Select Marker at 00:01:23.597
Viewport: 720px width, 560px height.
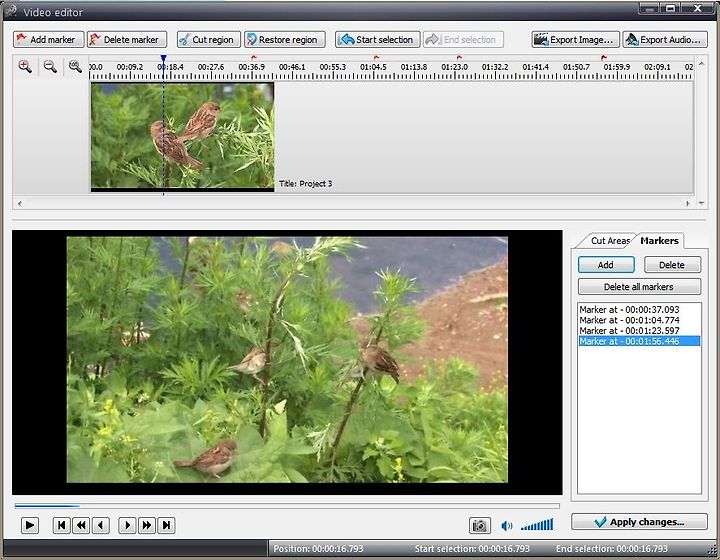[639, 330]
